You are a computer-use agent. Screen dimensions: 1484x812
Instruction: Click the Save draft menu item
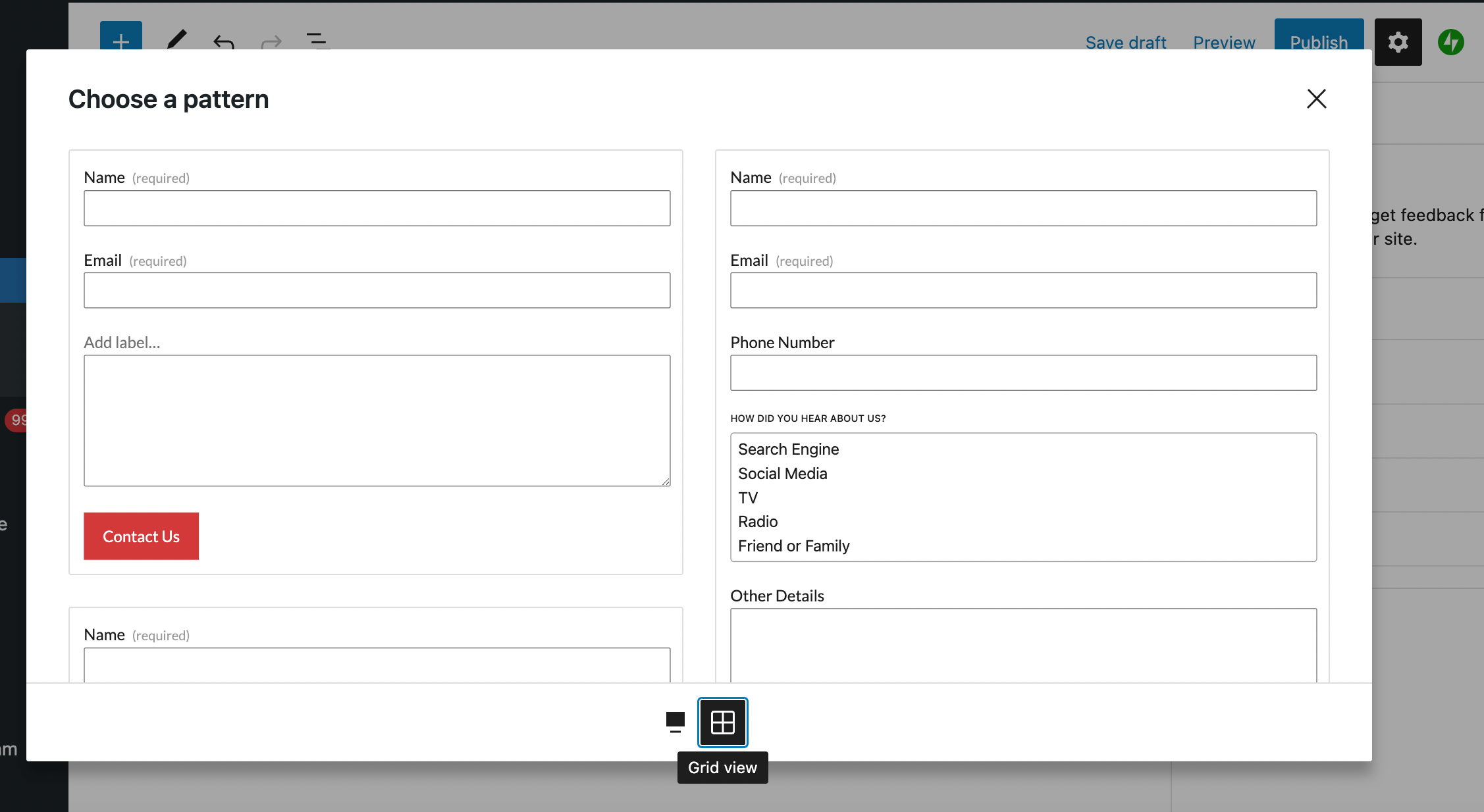coord(1126,42)
